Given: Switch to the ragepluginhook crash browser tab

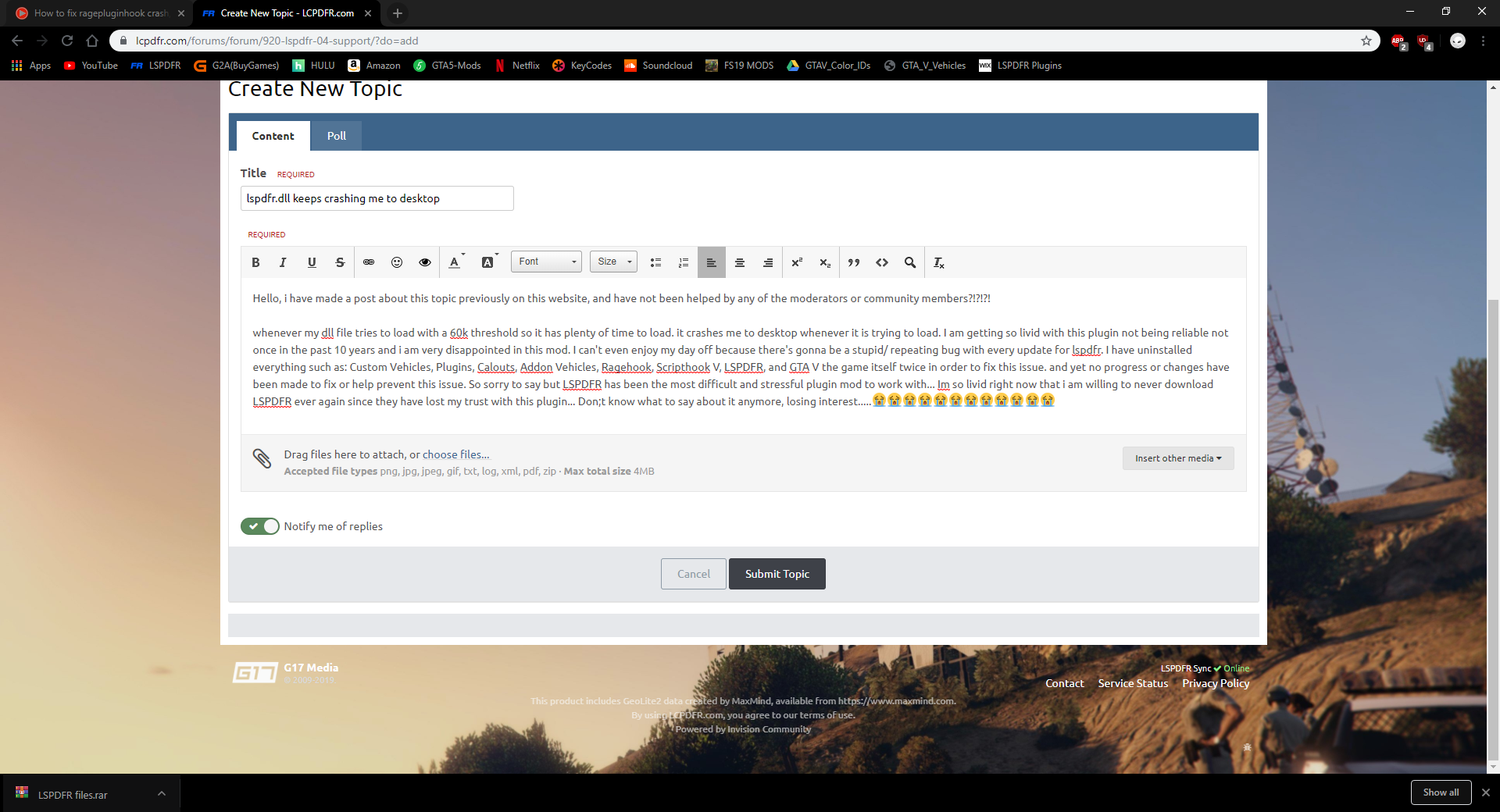Looking at the screenshot, I should point(99,13).
